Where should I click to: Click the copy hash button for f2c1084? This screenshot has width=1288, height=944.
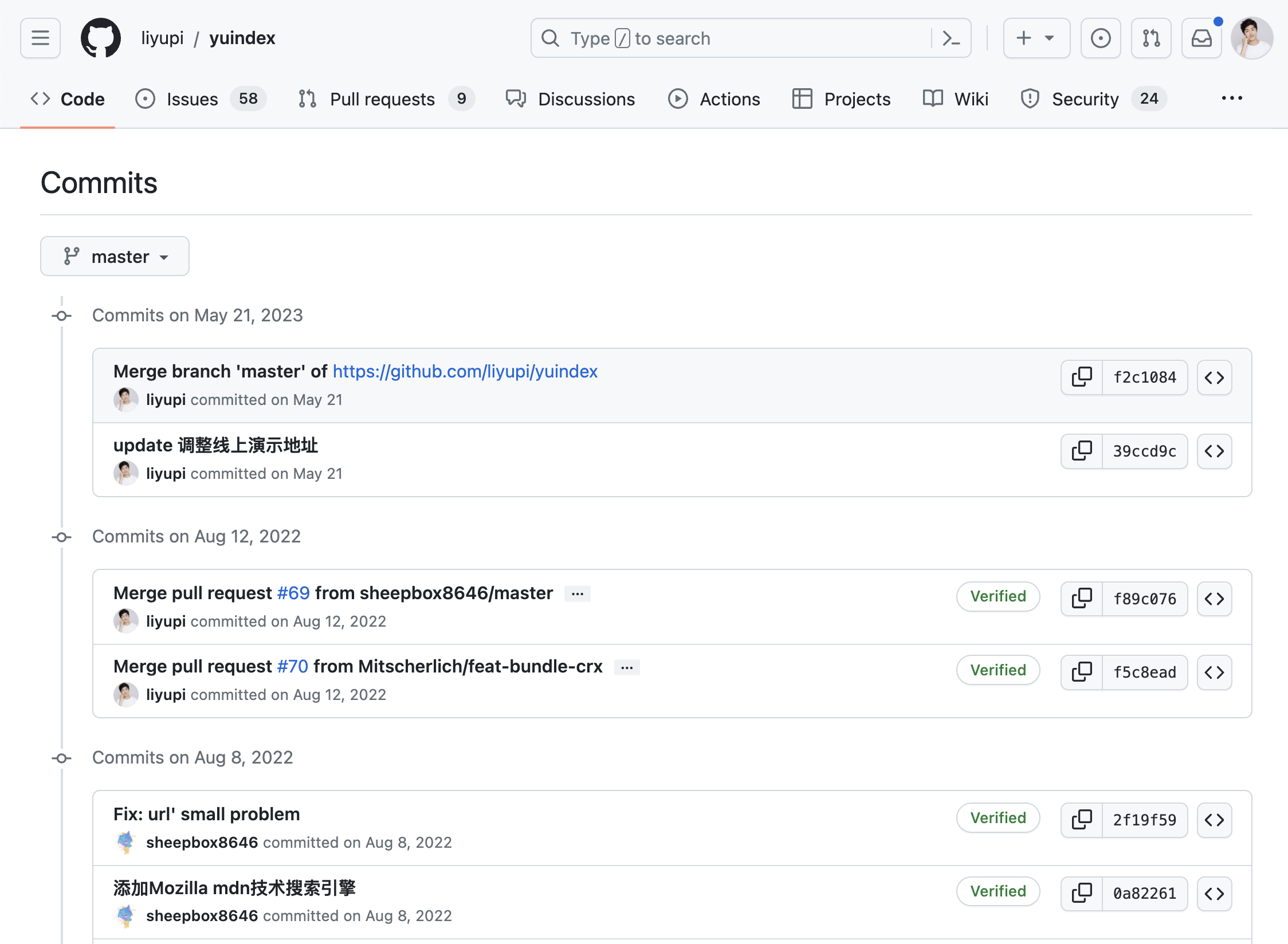tap(1083, 377)
